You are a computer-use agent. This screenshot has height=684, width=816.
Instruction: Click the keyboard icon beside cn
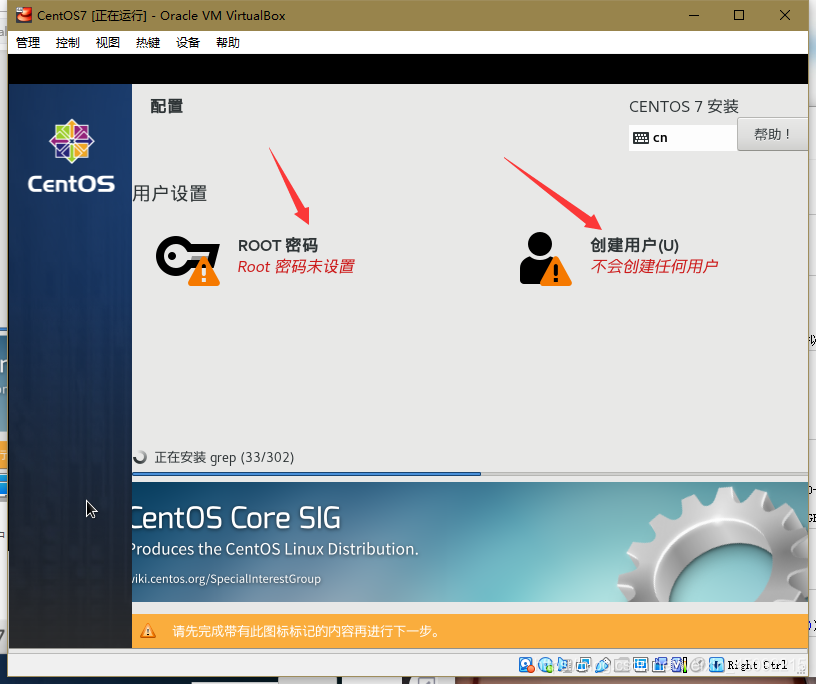click(641, 138)
